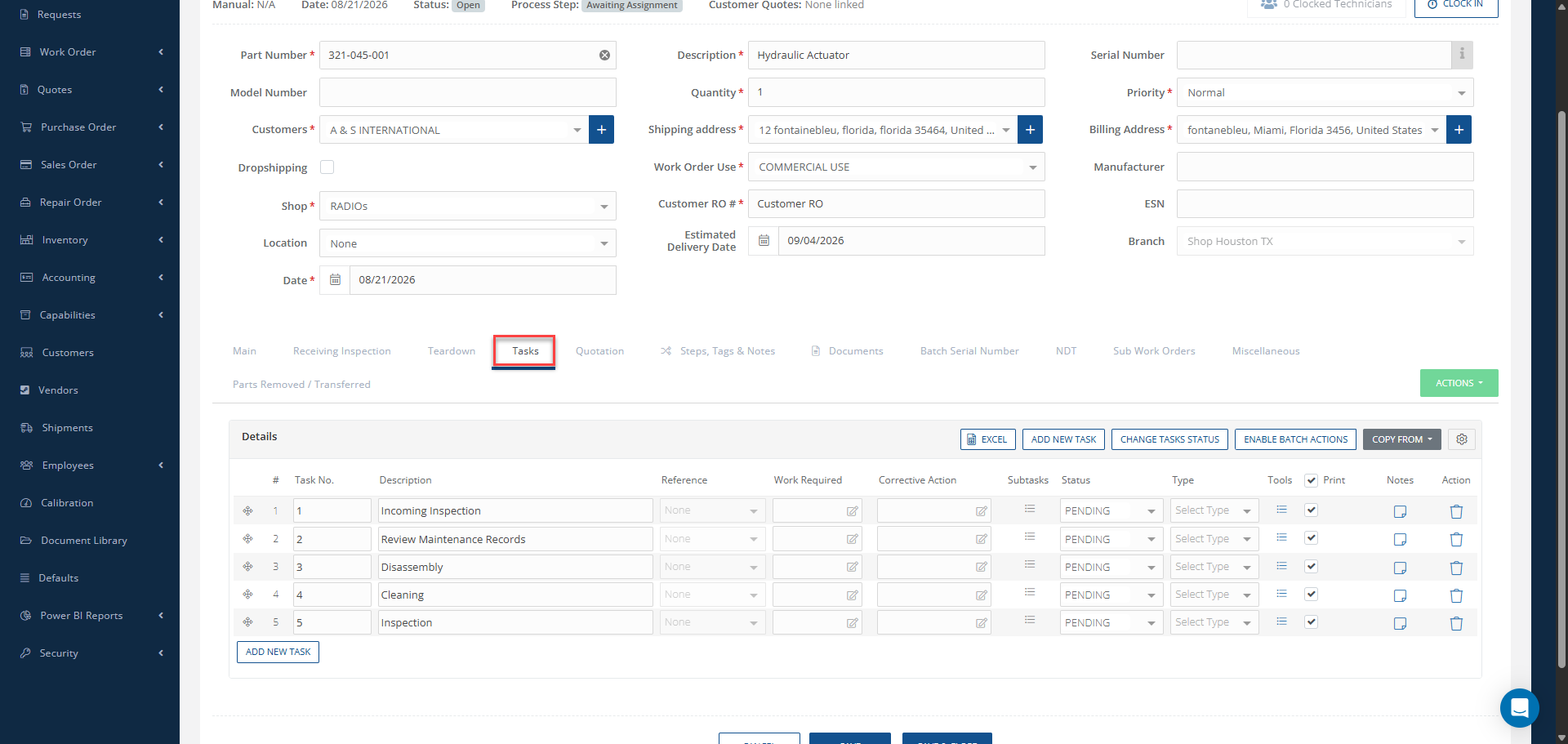
Task: Open notes for Incoming Inspection task
Action: 1400,511
